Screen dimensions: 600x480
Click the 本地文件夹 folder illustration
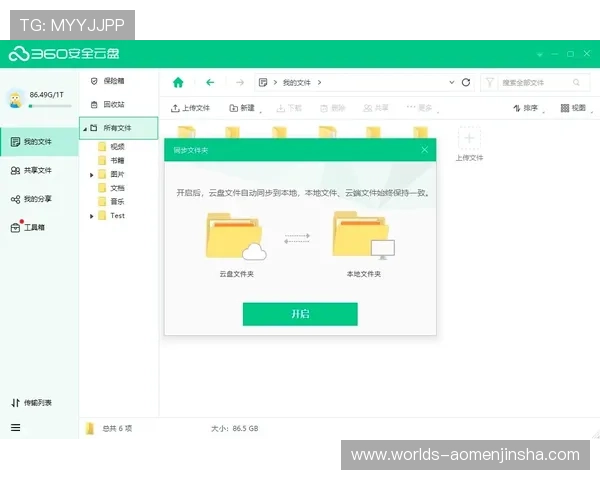pos(364,235)
